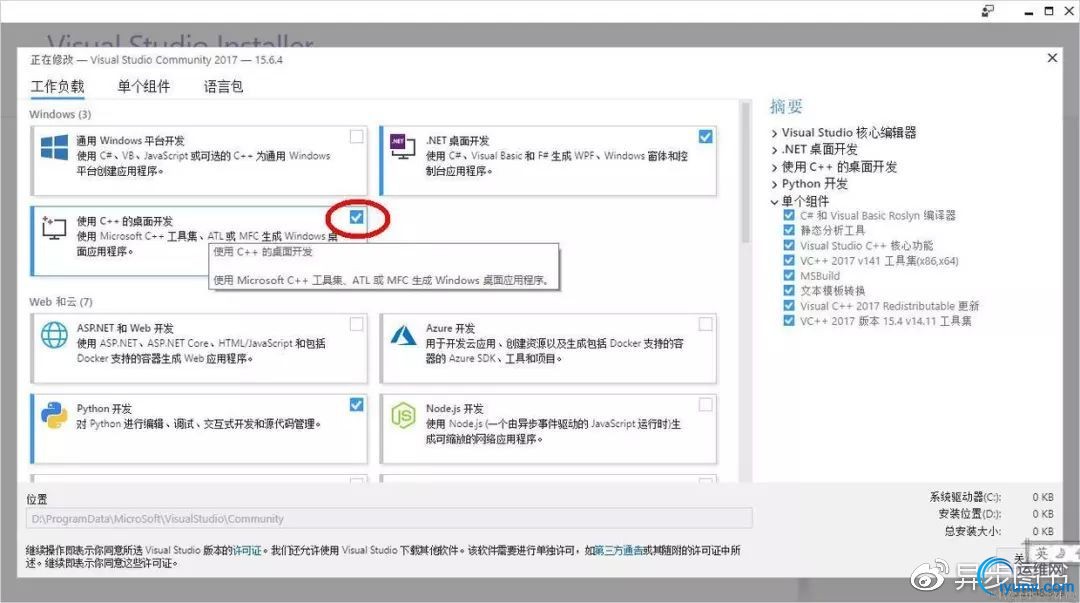Click the workloads list vertical scrollbar
The height and width of the screenshot is (603, 1080).
click(x=745, y=172)
